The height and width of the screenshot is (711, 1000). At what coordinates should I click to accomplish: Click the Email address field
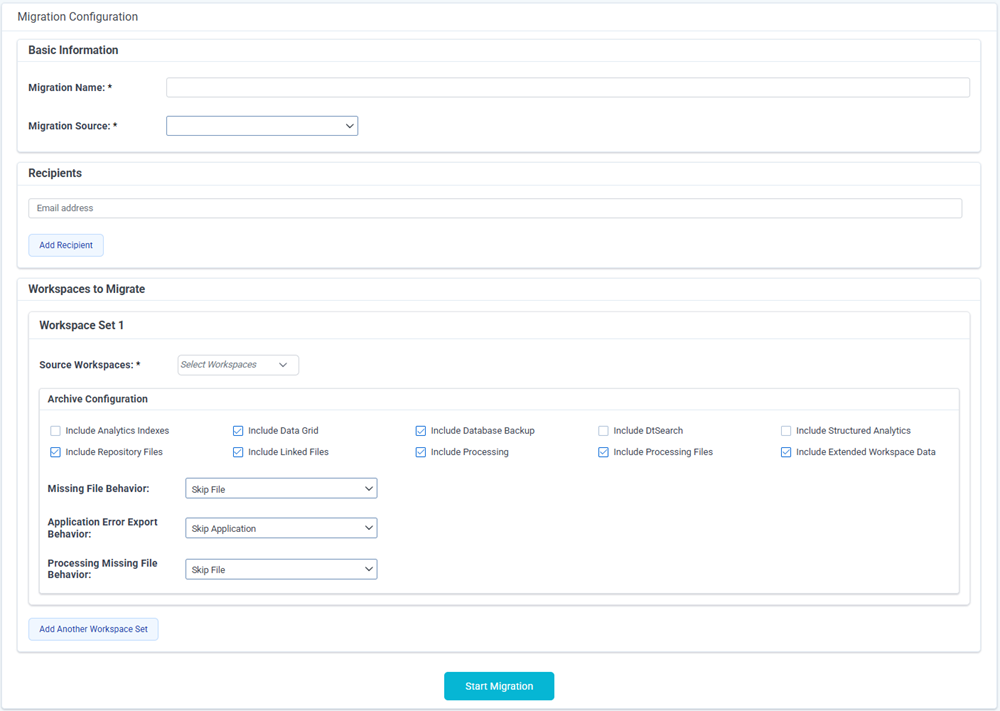[494, 207]
